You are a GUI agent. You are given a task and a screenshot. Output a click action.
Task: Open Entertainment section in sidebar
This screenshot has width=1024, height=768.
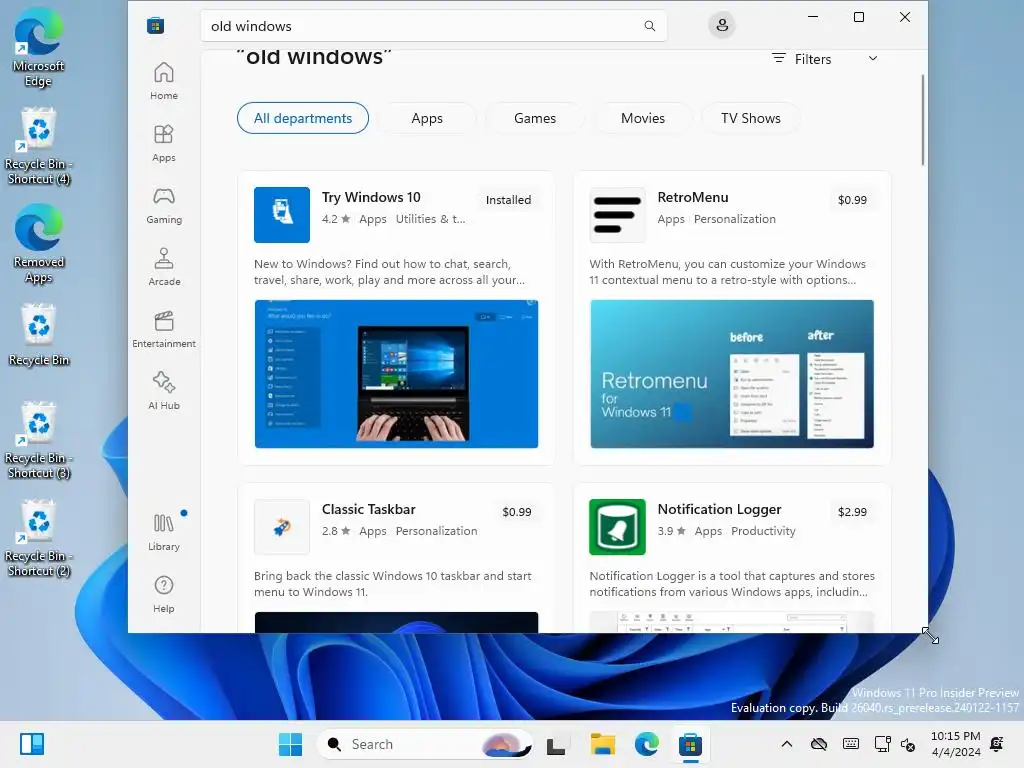click(x=163, y=329)
